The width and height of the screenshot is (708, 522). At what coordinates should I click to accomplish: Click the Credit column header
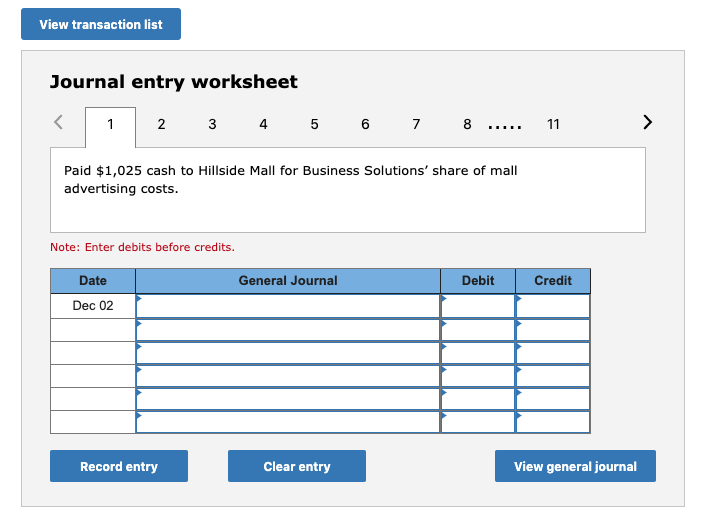coord(553,281)
